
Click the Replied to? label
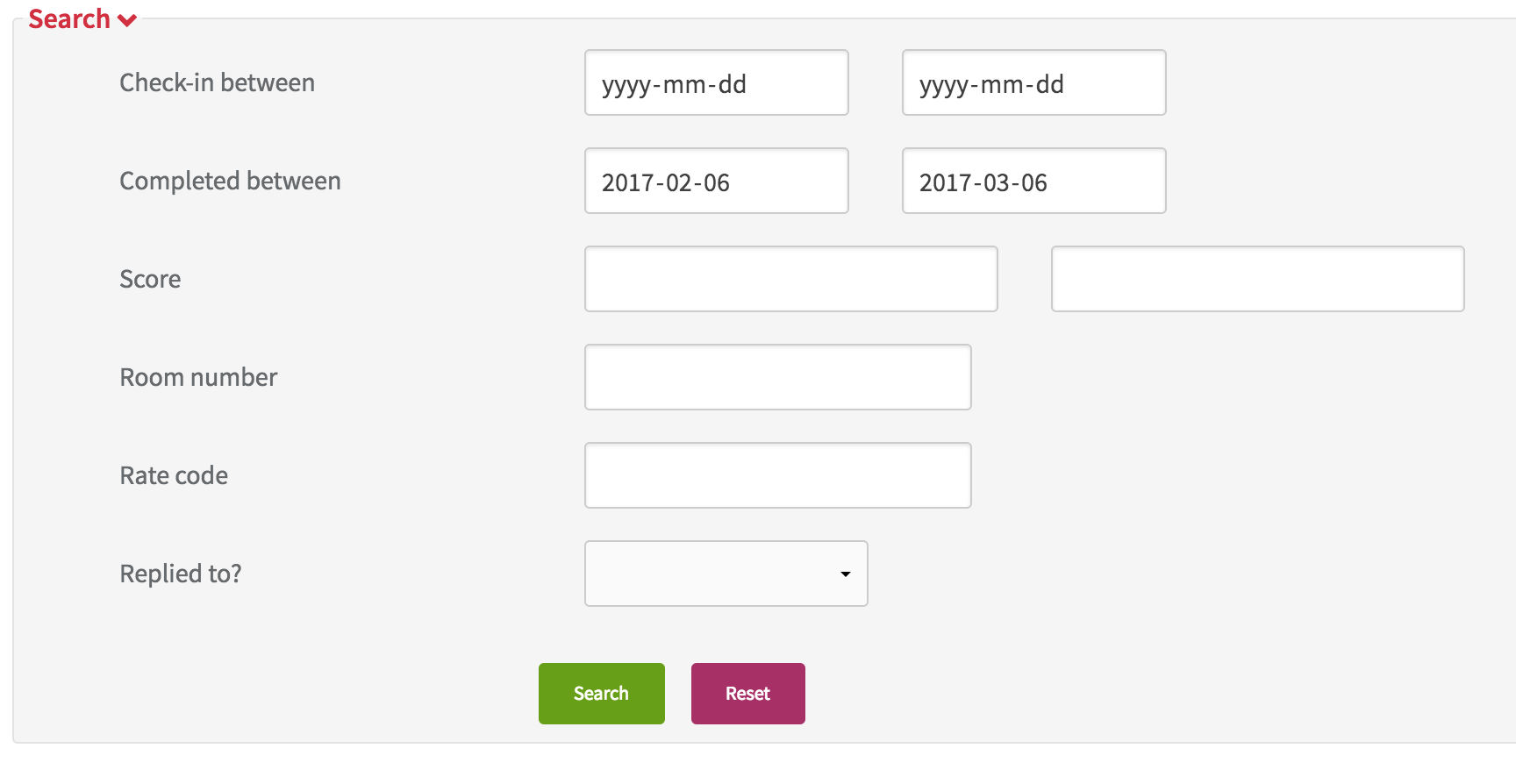[x=181, y=574]
